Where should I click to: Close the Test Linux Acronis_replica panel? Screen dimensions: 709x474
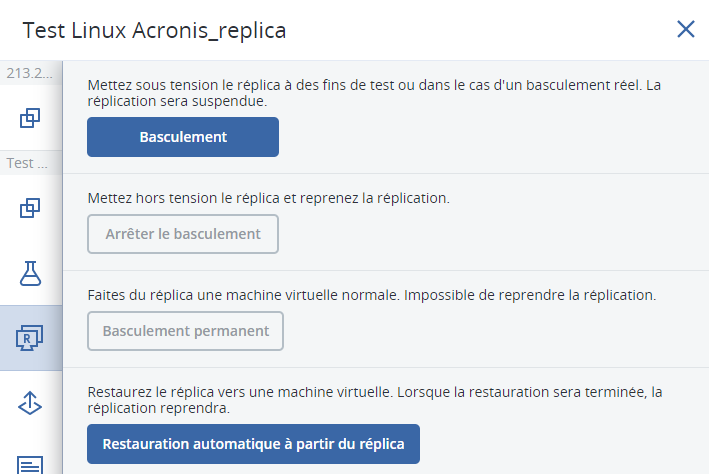click(685, 29)
